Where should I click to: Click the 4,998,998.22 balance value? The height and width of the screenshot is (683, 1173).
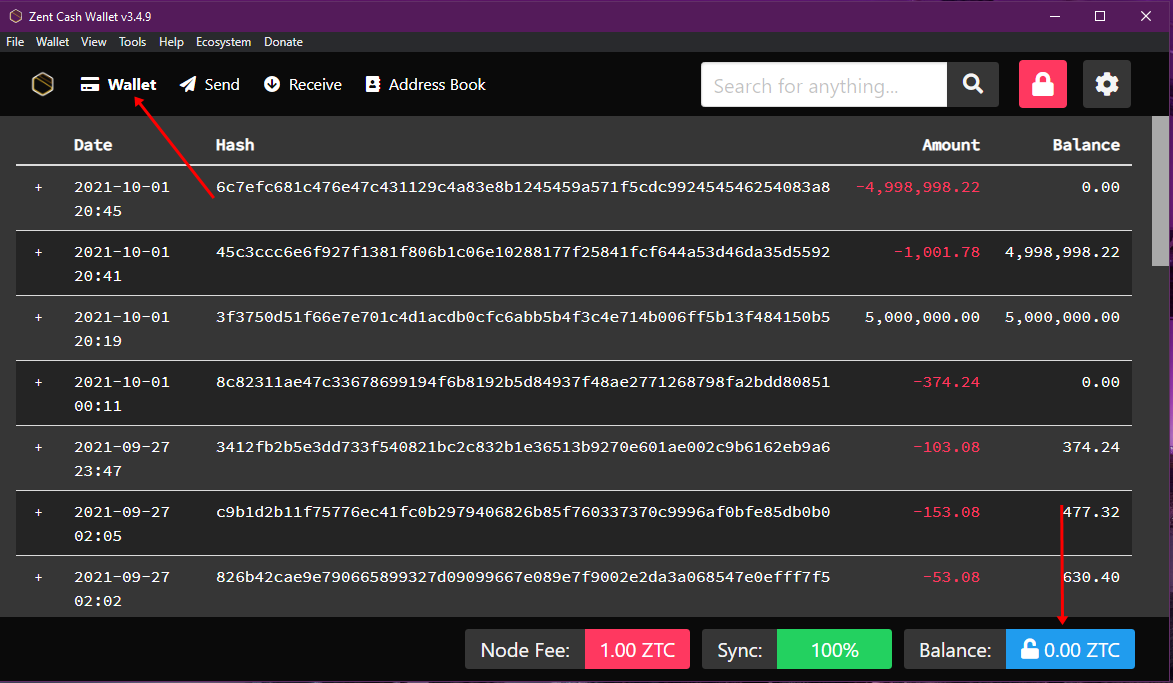[x=1062, y=252]
